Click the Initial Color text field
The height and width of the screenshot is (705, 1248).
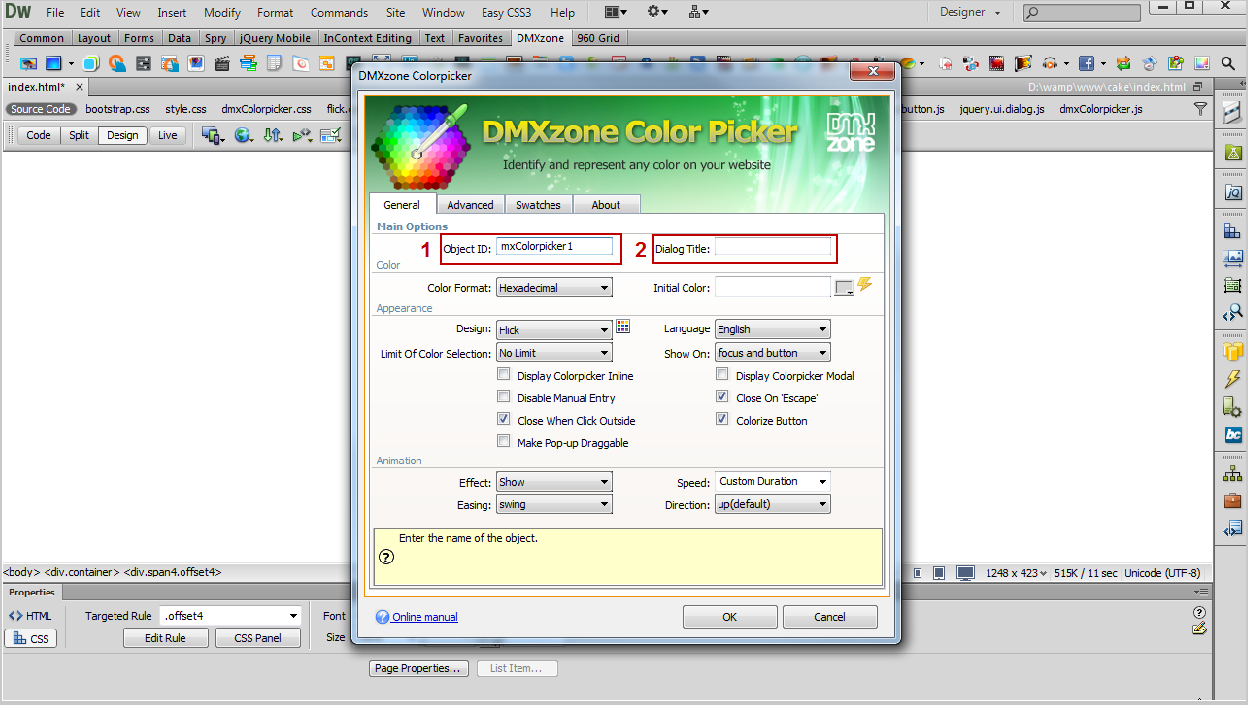pos(772,288)
